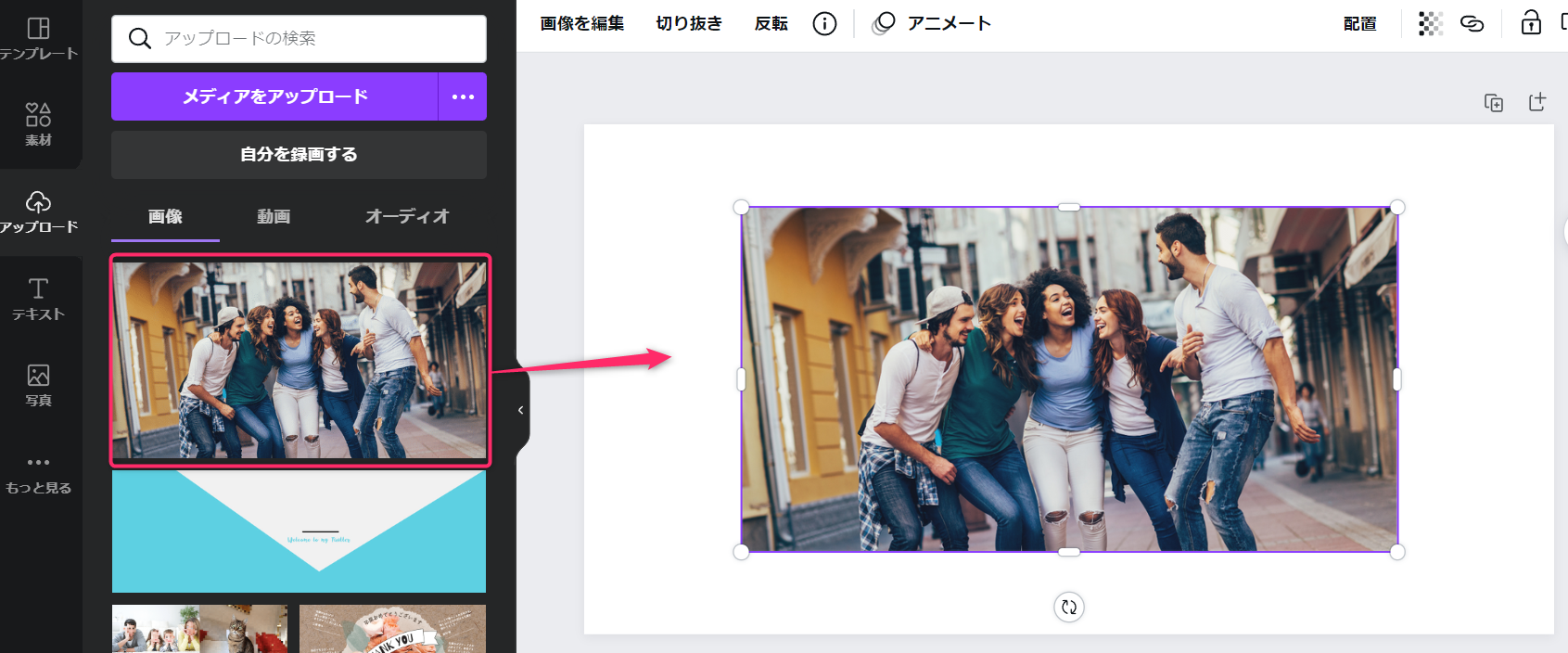Open the テンプレート sidebar panel
Screen dimensions: 1568x653
(39, 39)
